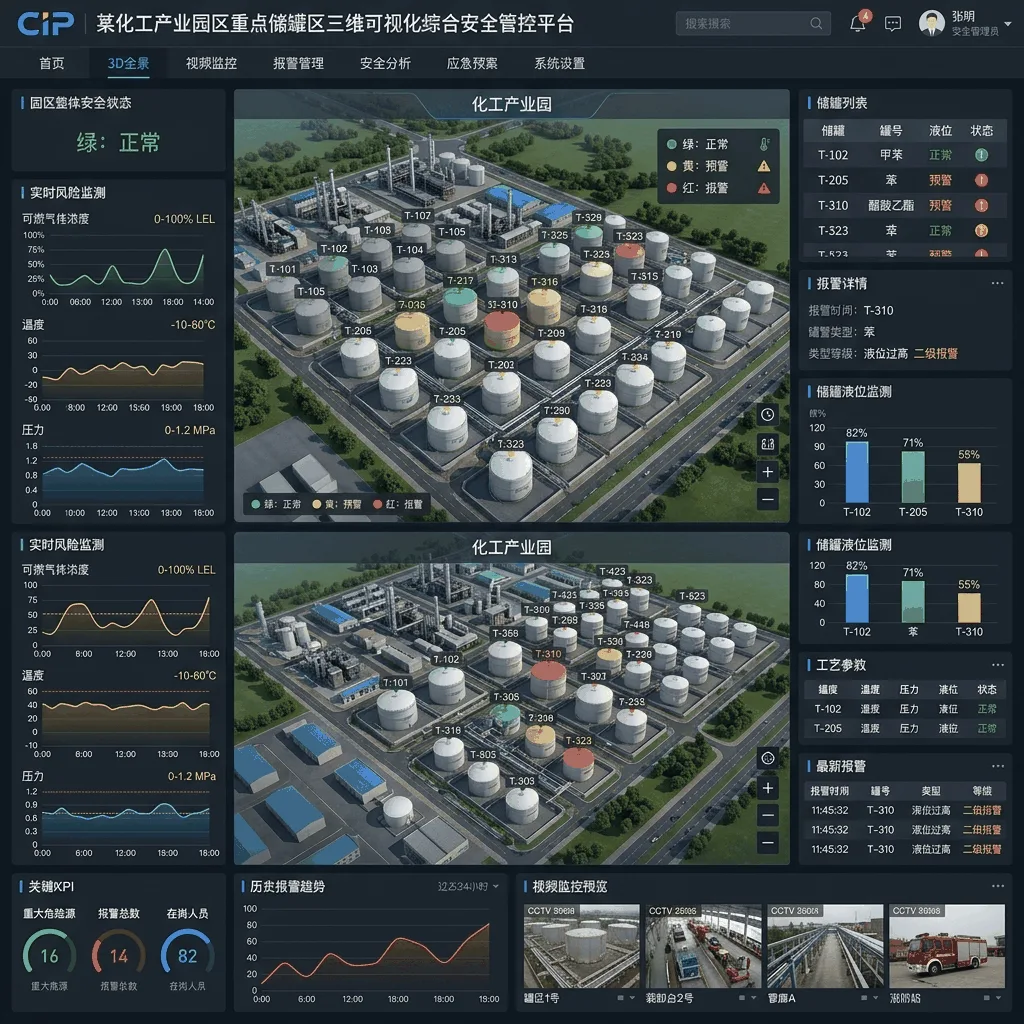
Task: Open the time range dropdown in 历史报警趋势
Action: click(x=468, y=886)
